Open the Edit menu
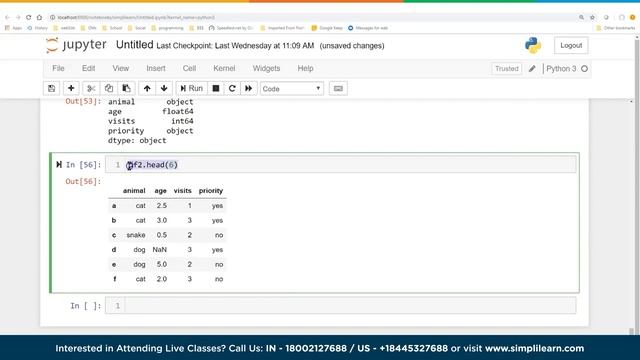 pyautogui.click(x=89, y=68)
